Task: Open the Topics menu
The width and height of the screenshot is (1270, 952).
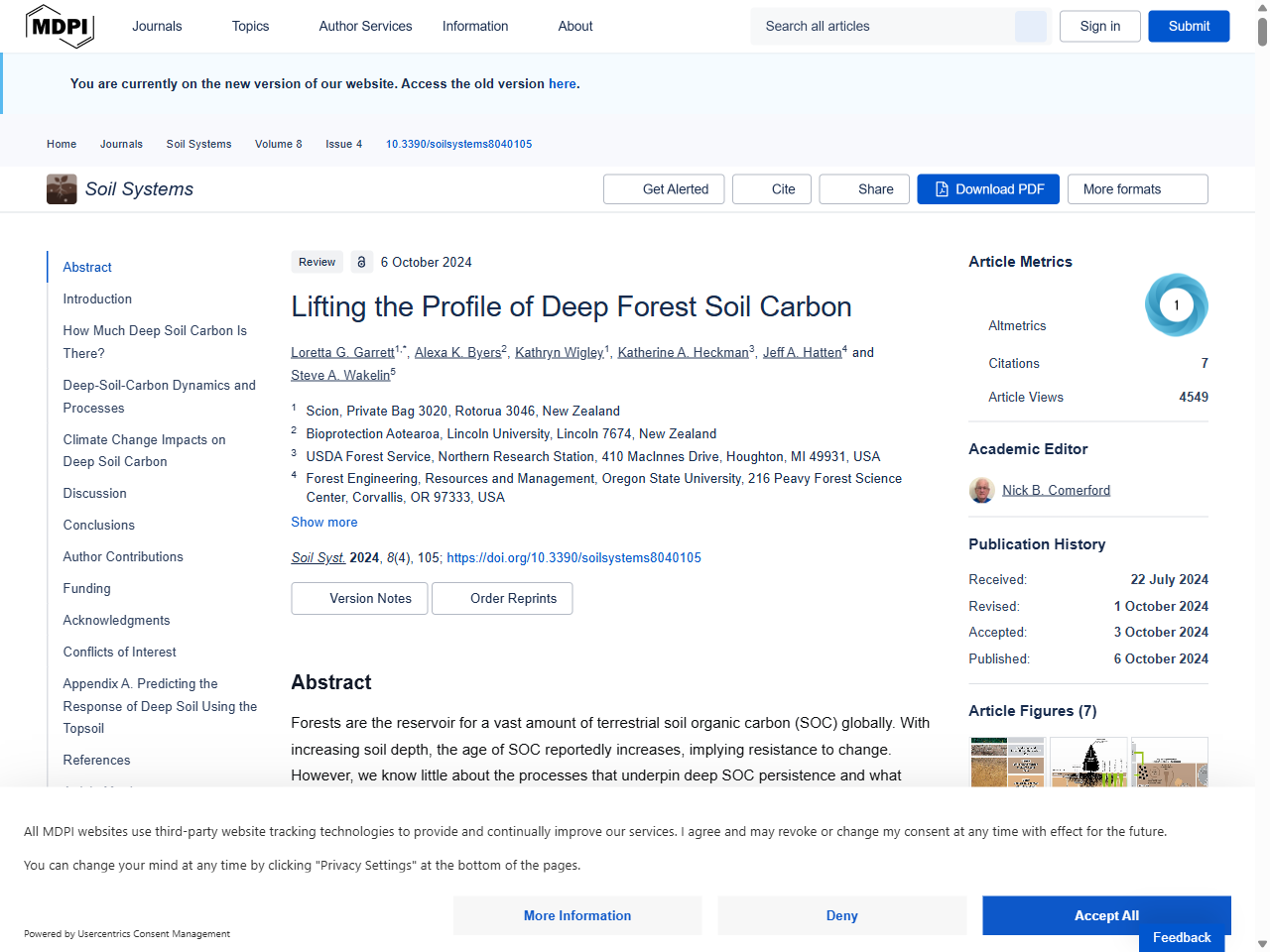Action: point(250,27)
